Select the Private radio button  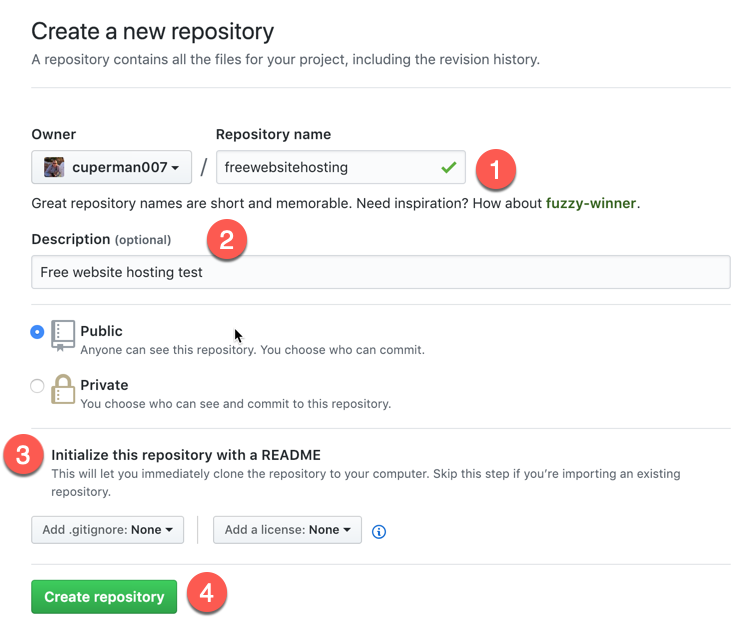(x=38, y=386)
